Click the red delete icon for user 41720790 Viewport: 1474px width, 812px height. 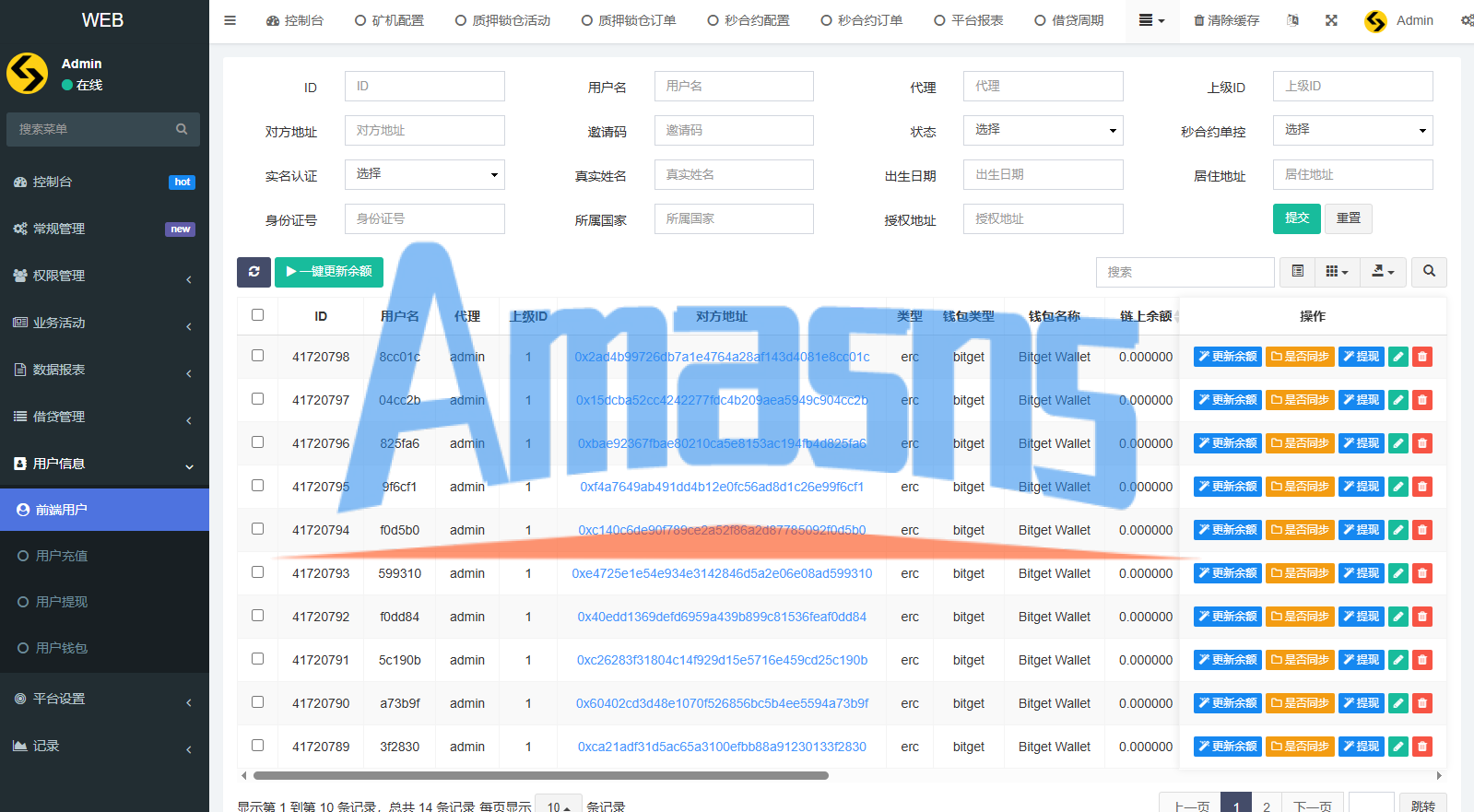1422,703
